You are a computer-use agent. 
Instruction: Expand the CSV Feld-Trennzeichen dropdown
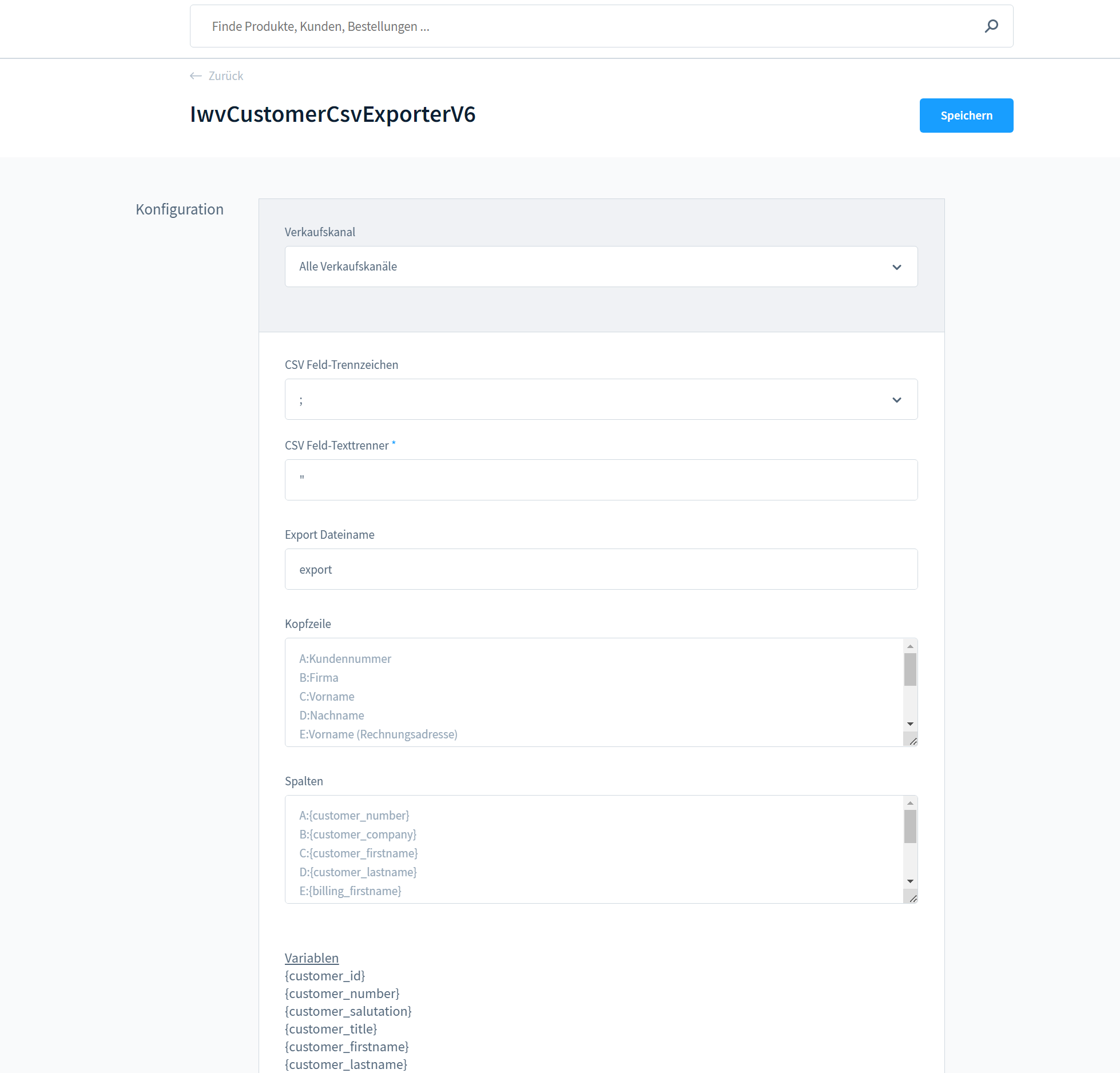(x=601, y=399)
